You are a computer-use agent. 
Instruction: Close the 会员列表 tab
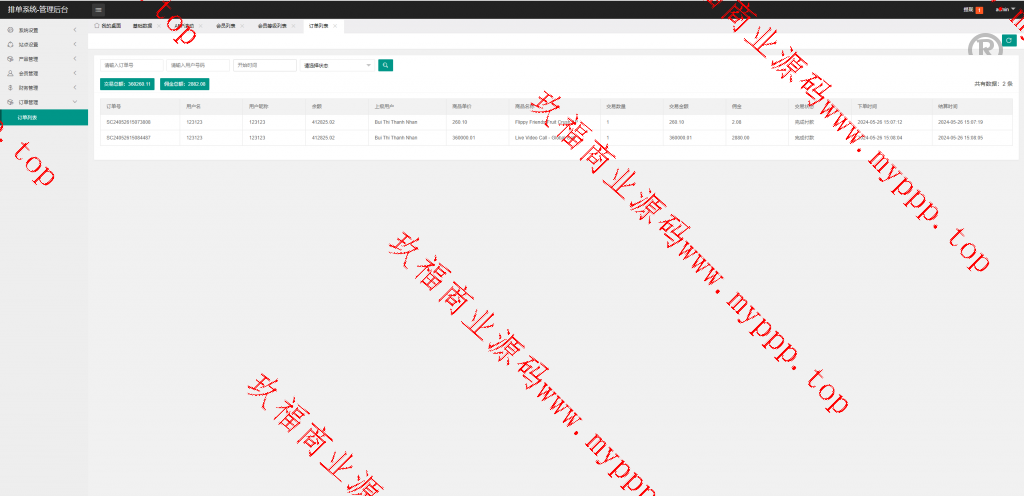pyautogui.click(x=241, y=25)
